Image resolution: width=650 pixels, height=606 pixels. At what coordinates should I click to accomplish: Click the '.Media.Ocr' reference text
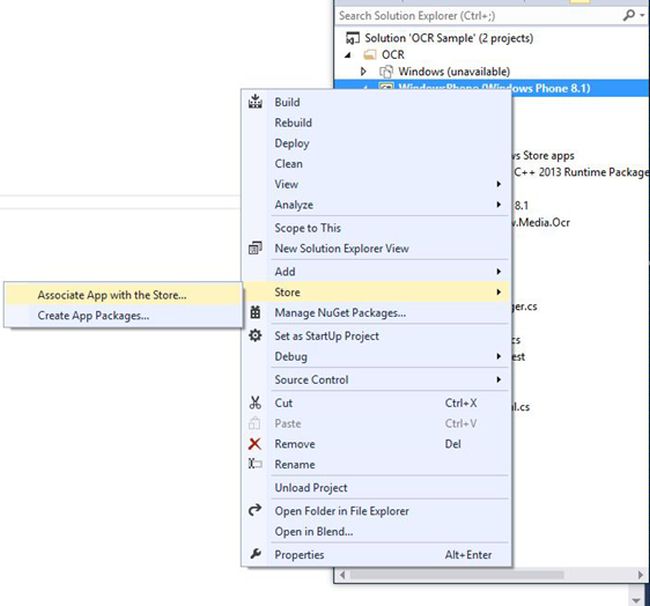point(541,223)
